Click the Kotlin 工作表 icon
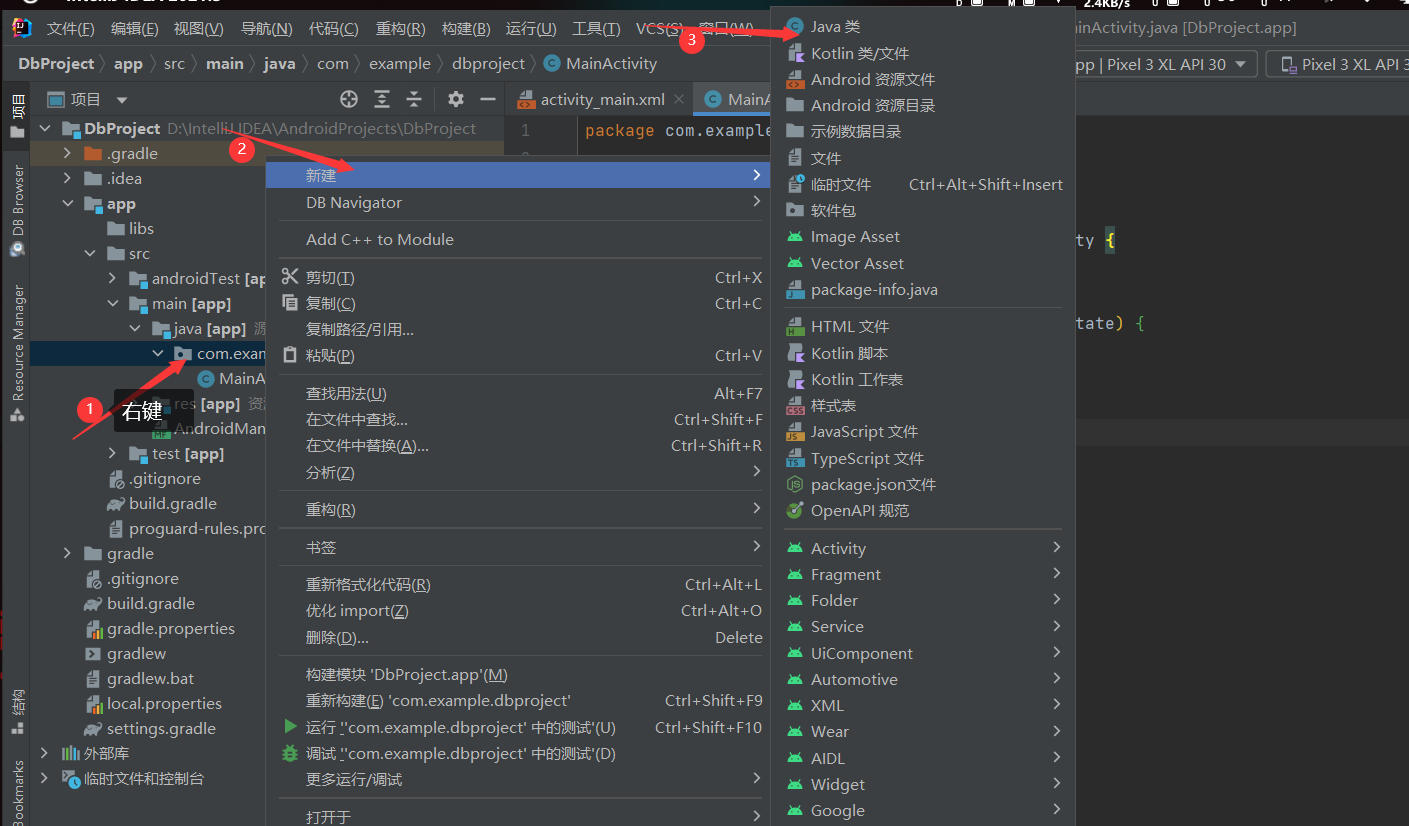Image resolution: width=1409 pixels, height=826 pixels. tap(795, 379)
